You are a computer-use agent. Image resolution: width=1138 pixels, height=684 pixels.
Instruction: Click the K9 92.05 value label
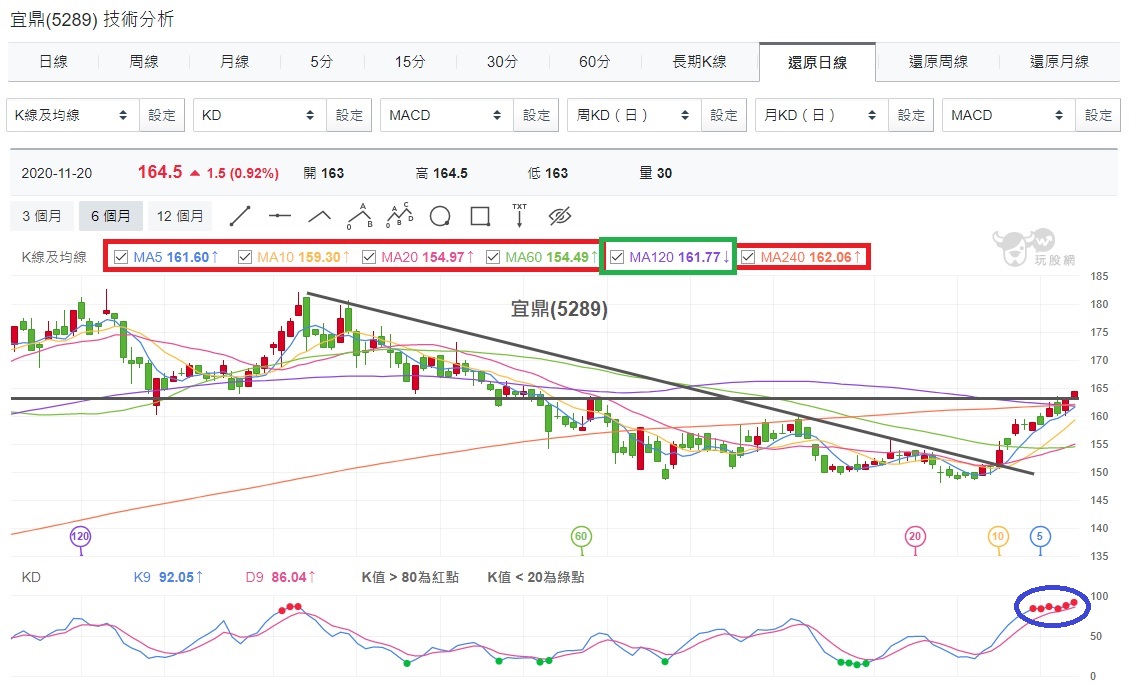(168, 577)
